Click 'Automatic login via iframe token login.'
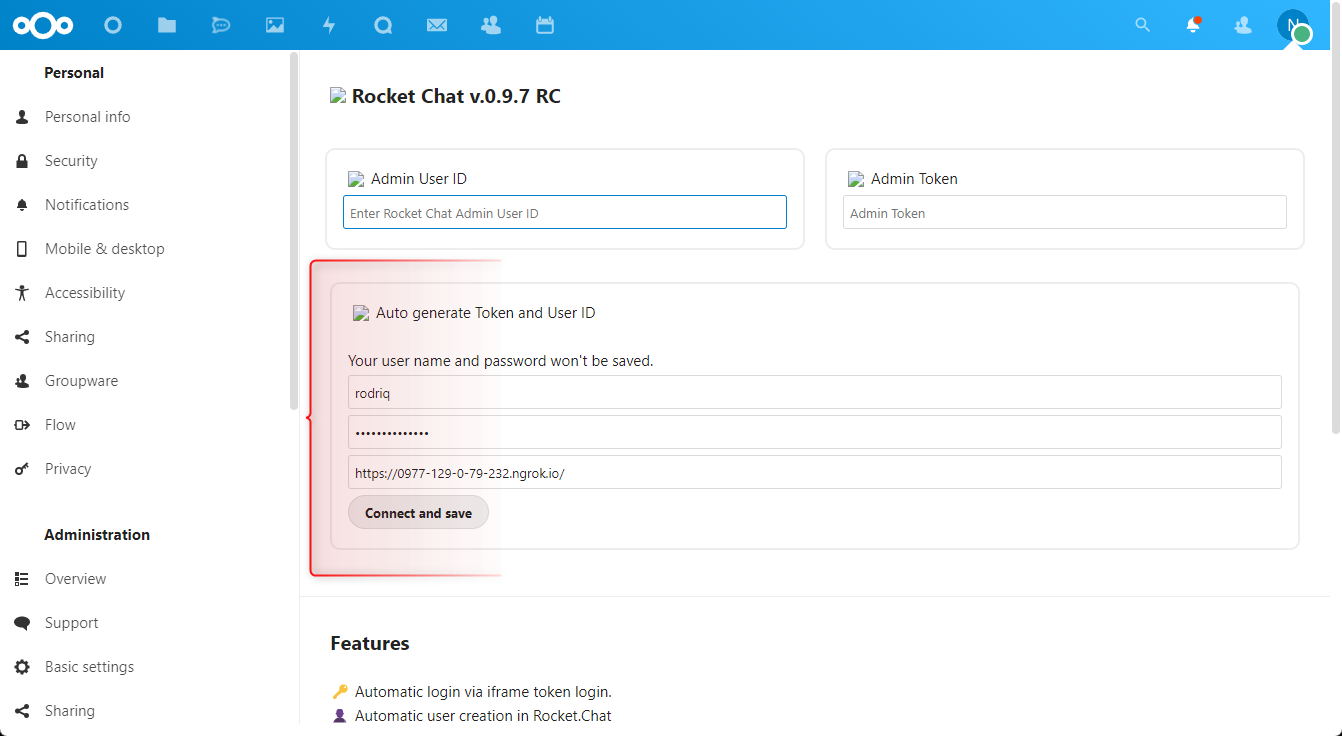 click(x=483, y=691)
